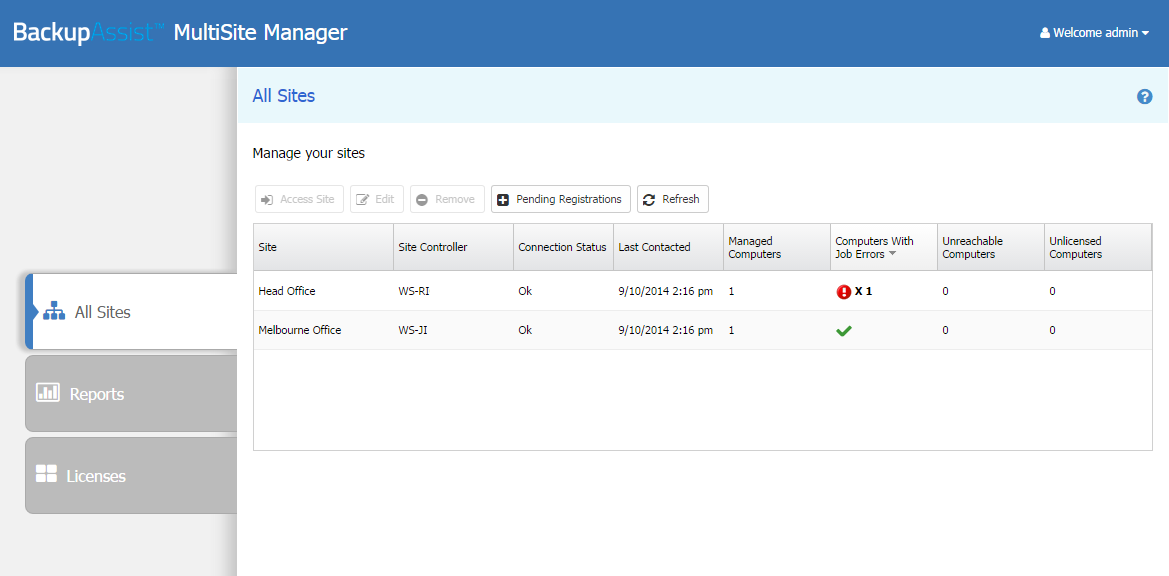
Task: Click the BackupAssist logo
Action: [x=88, y=32]
